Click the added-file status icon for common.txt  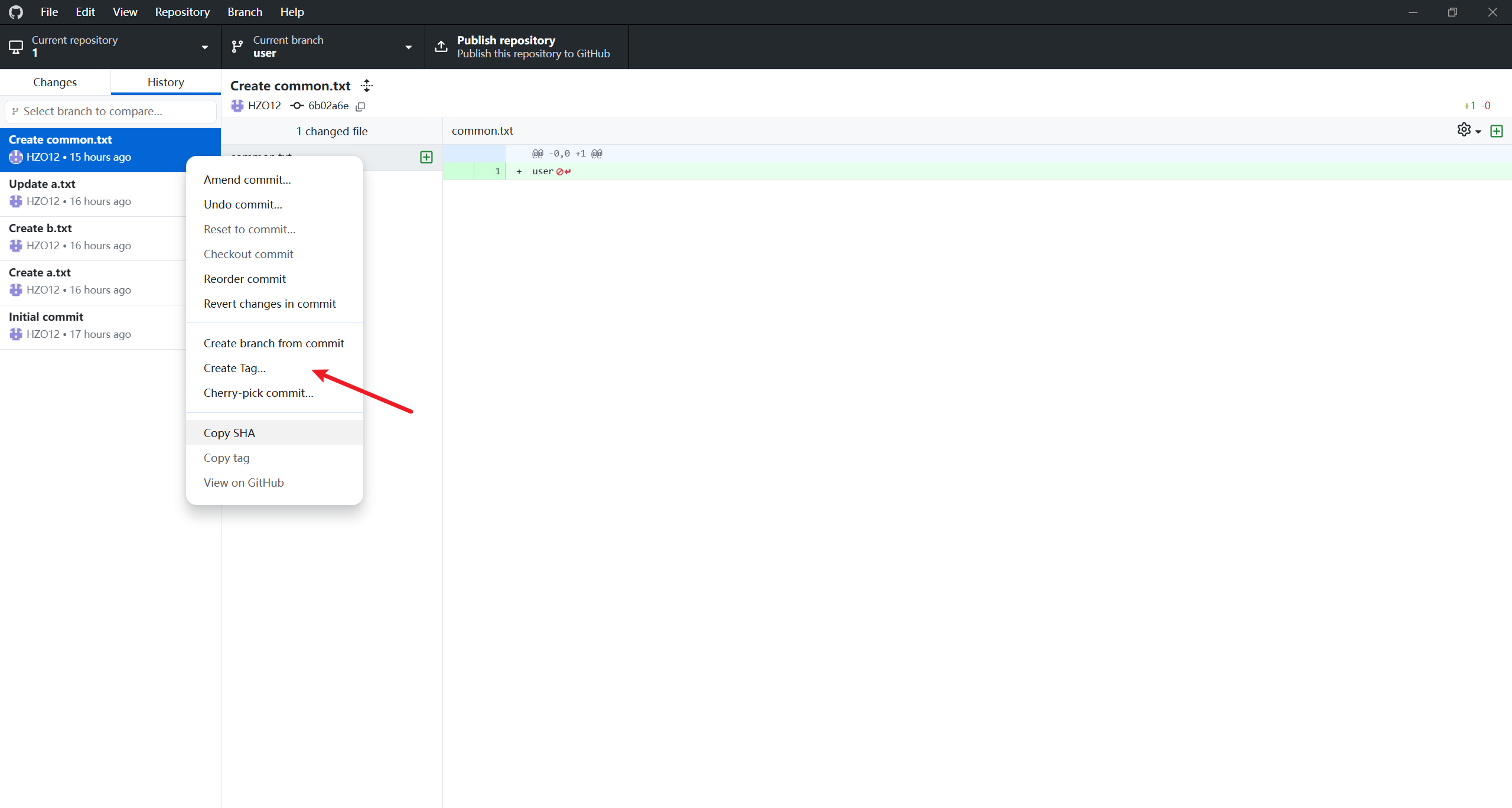pos(426,157)
